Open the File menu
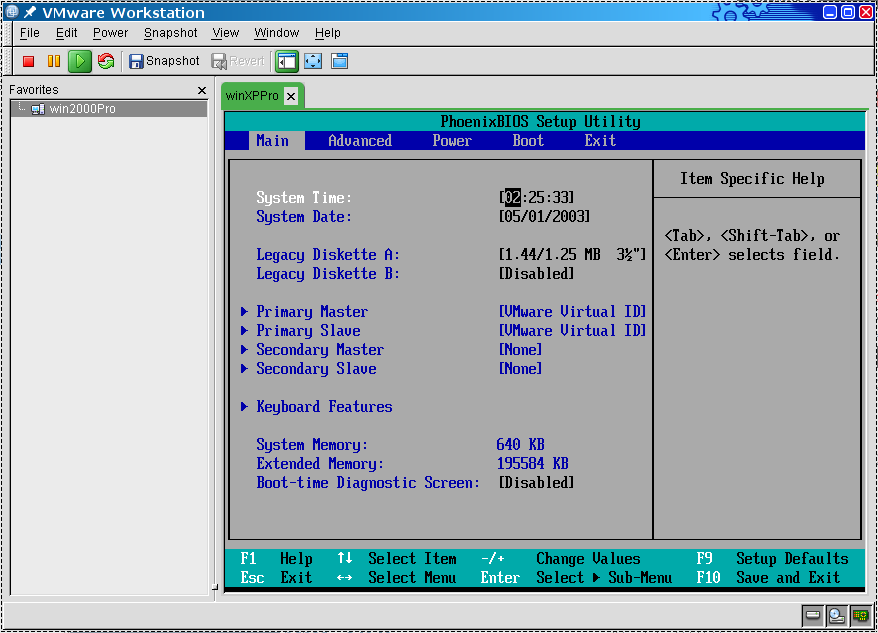The height and width of the screenshot is (633, 878). pos(30,33)
